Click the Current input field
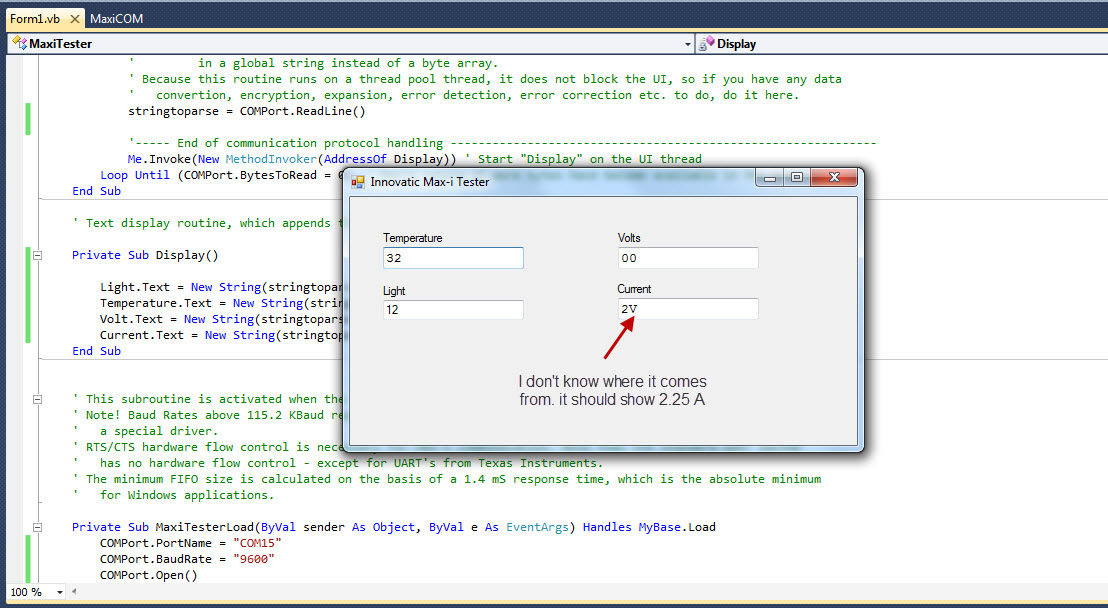The image size is (1108, 608). (688, 309)
